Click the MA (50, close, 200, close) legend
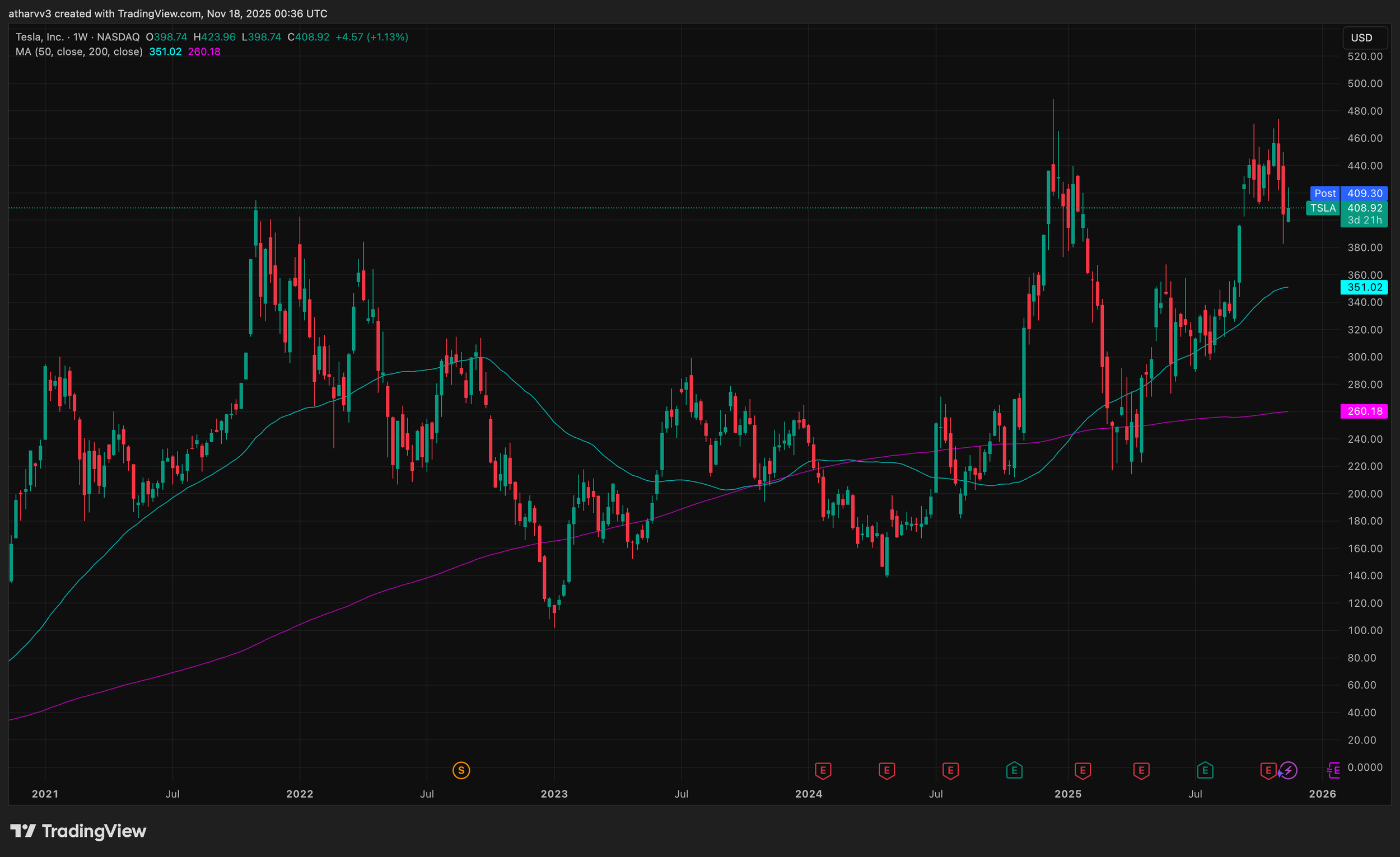Image resolution: width=1400 pixels, height=857 pixels. 79,51
